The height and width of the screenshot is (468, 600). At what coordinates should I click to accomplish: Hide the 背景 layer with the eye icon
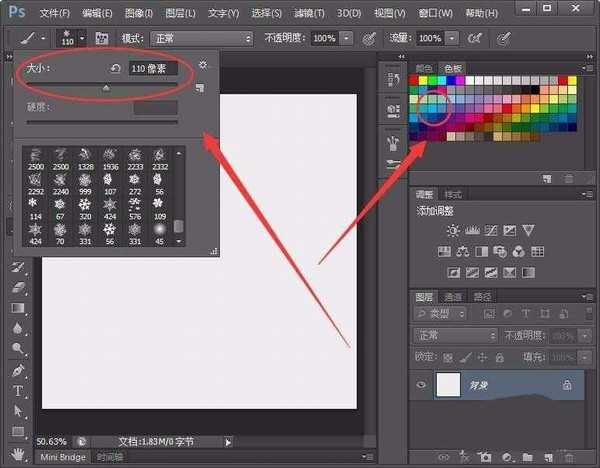pyautogui.click(x=422, y=385)
